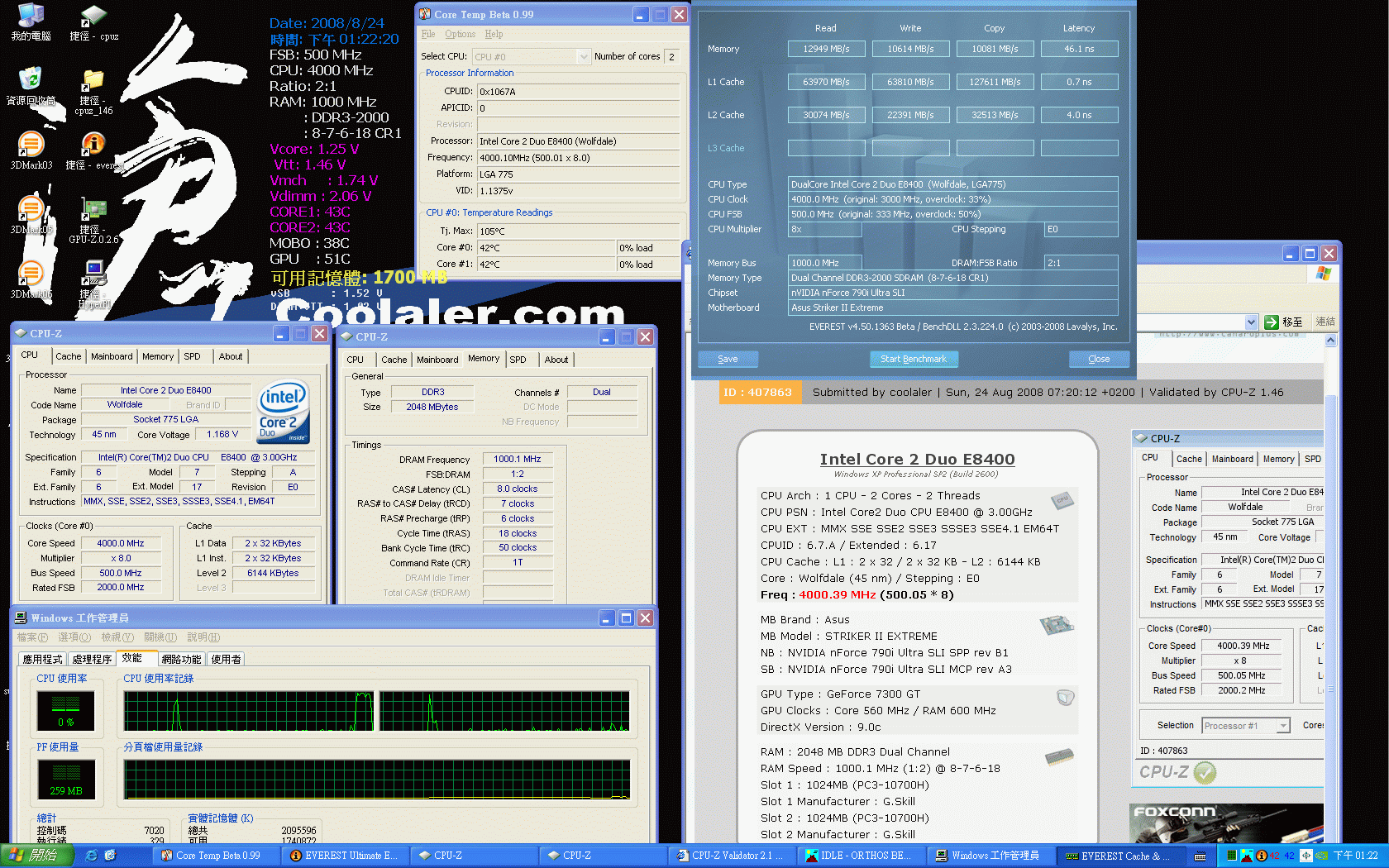
Task: Click the Cache tab in validator CPU-Z image
Action: pyautogui.click(x=1189, y=459)
